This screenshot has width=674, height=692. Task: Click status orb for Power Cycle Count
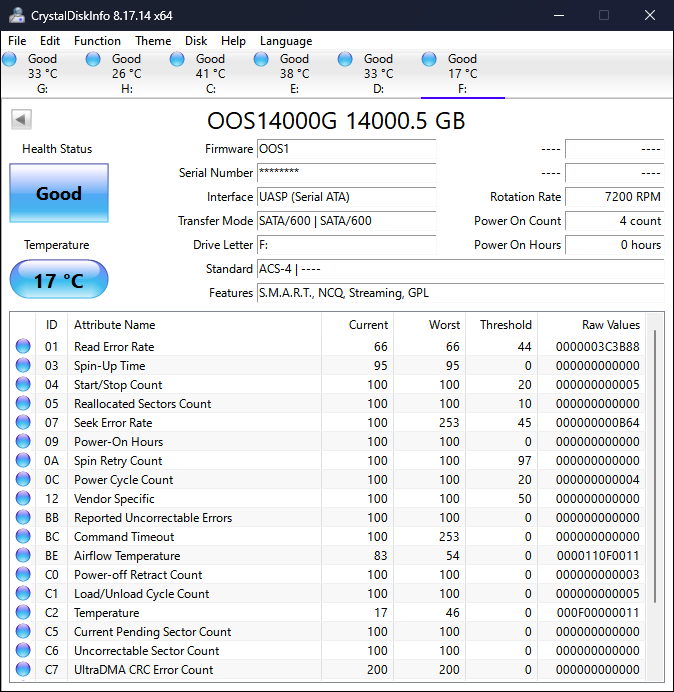[x=23, y=479]
